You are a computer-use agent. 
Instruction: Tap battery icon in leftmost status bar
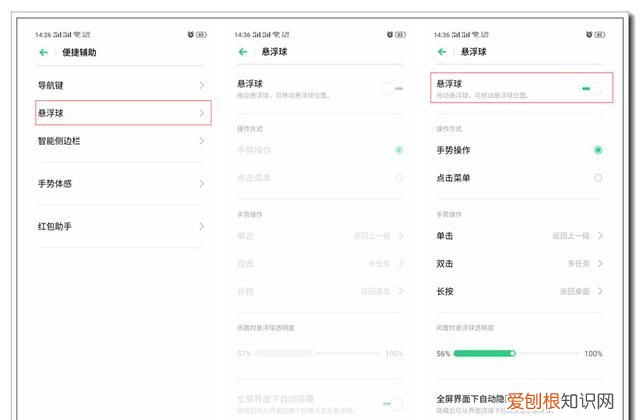203,34
